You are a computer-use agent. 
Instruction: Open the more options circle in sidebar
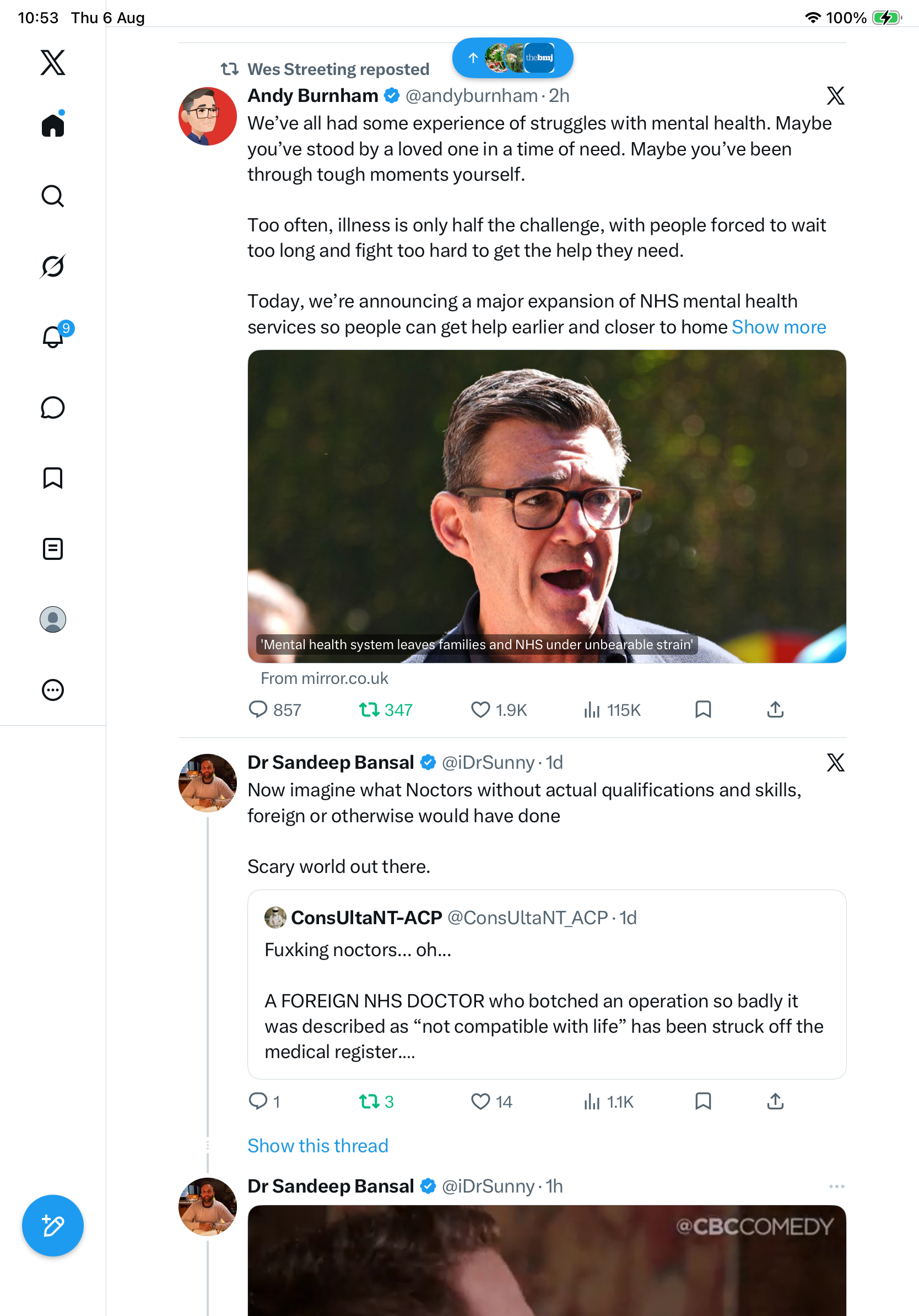click(53, 690)
